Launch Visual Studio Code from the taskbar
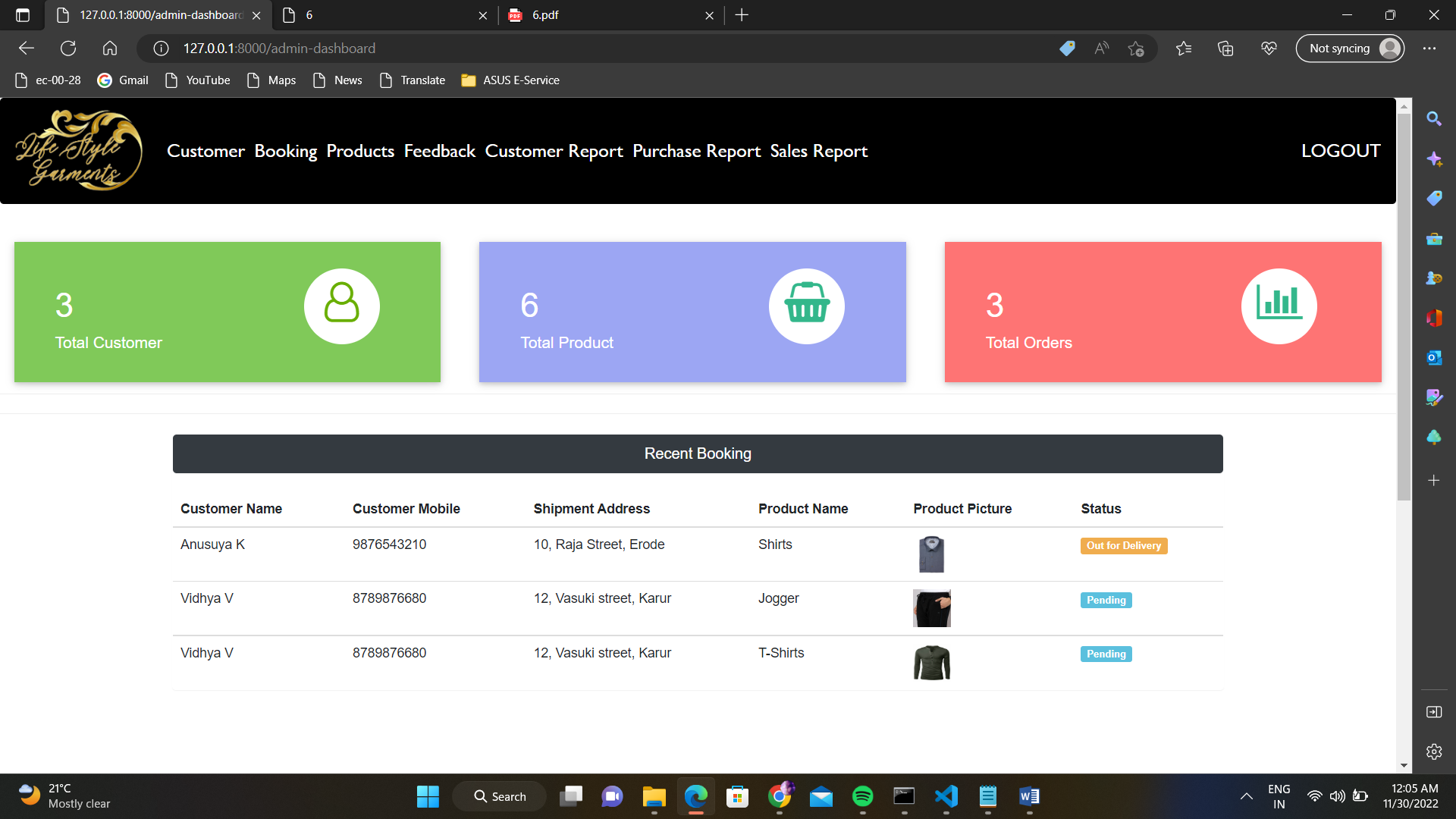This screenshot has height=819, width=1456. point(945,797)
